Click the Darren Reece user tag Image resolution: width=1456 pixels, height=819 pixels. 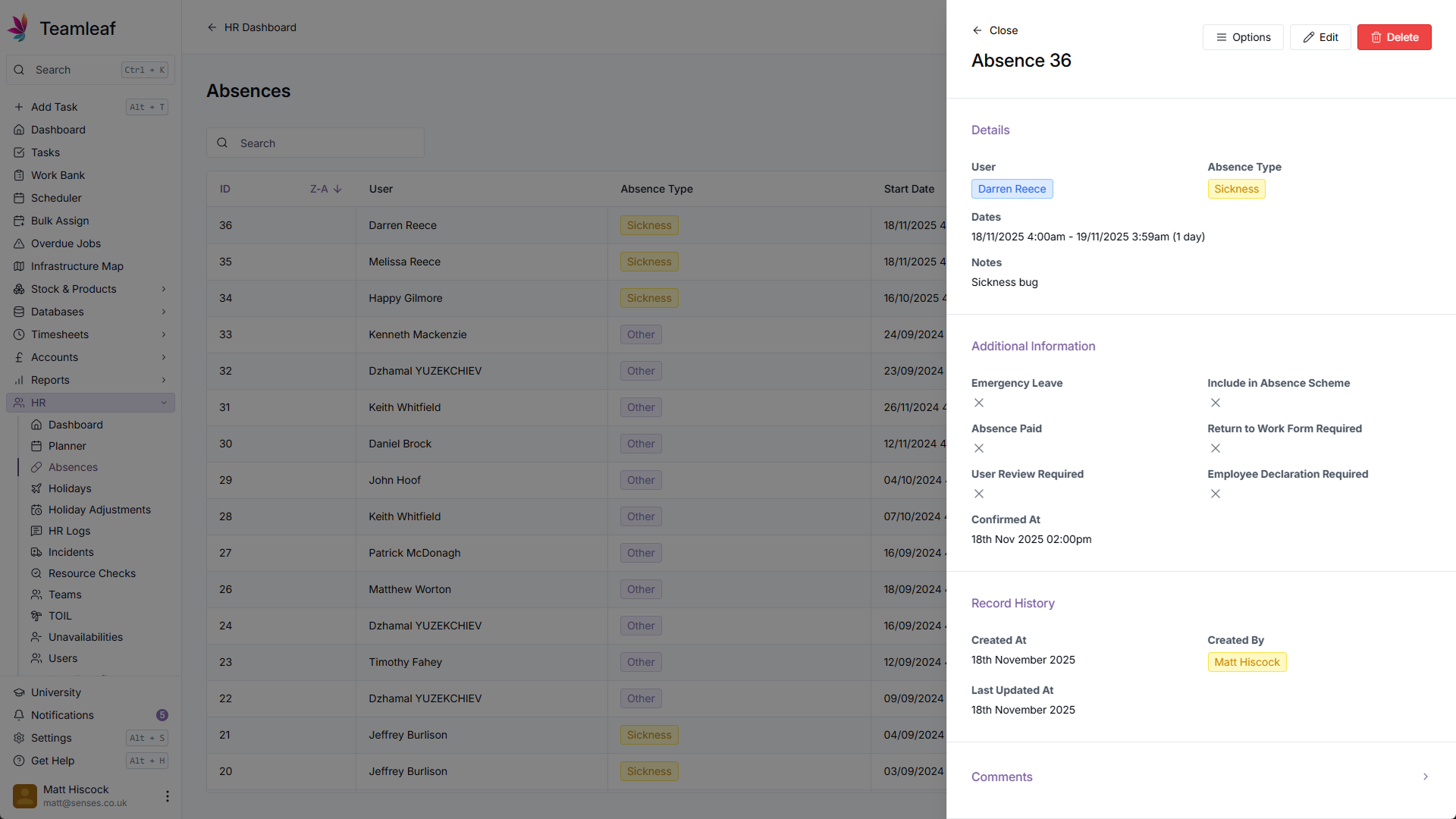[1012, 189]
